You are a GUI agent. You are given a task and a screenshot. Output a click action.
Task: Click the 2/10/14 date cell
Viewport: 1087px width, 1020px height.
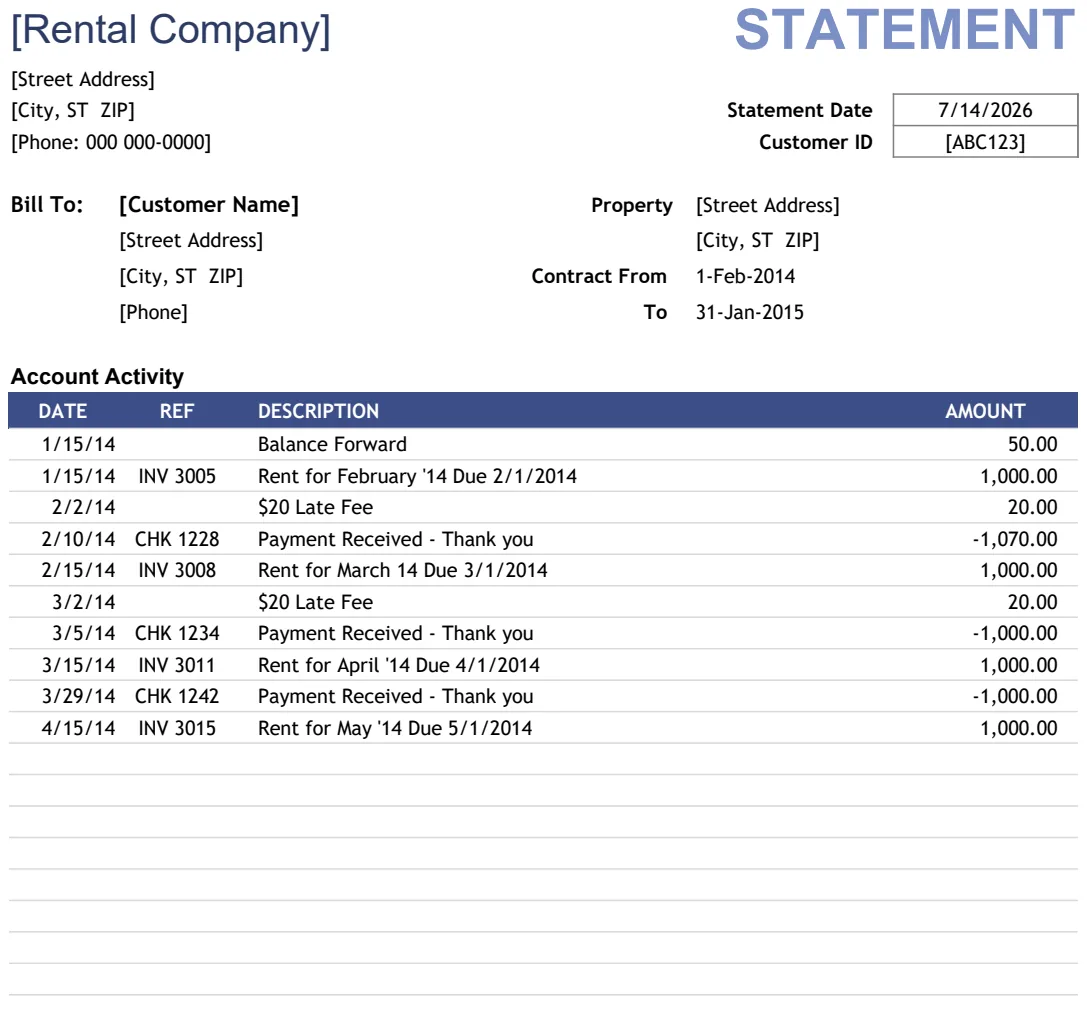click(x=78, y=539)
